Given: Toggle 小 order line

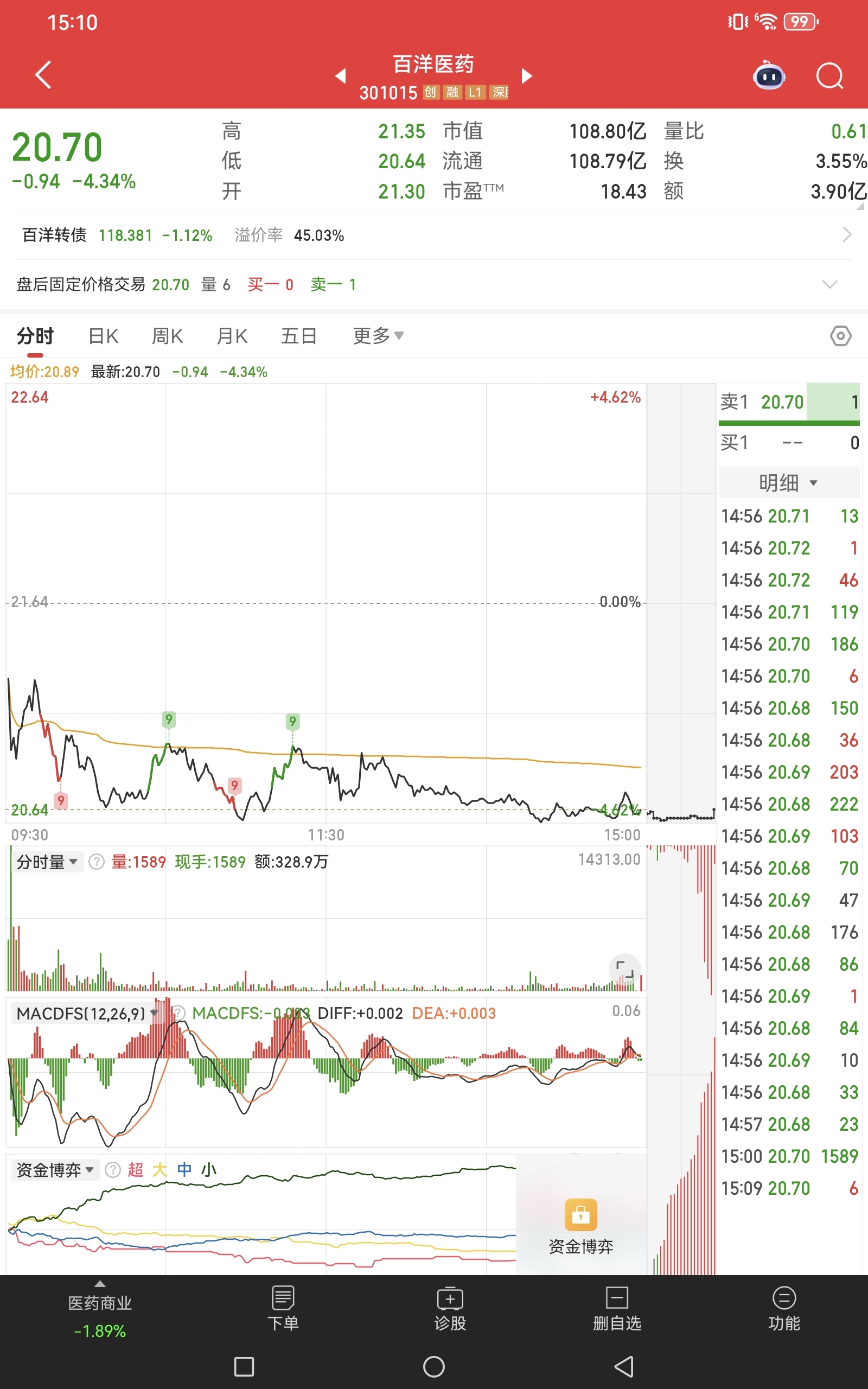Looking at the screenshot, I should (x=208, y=1170).
